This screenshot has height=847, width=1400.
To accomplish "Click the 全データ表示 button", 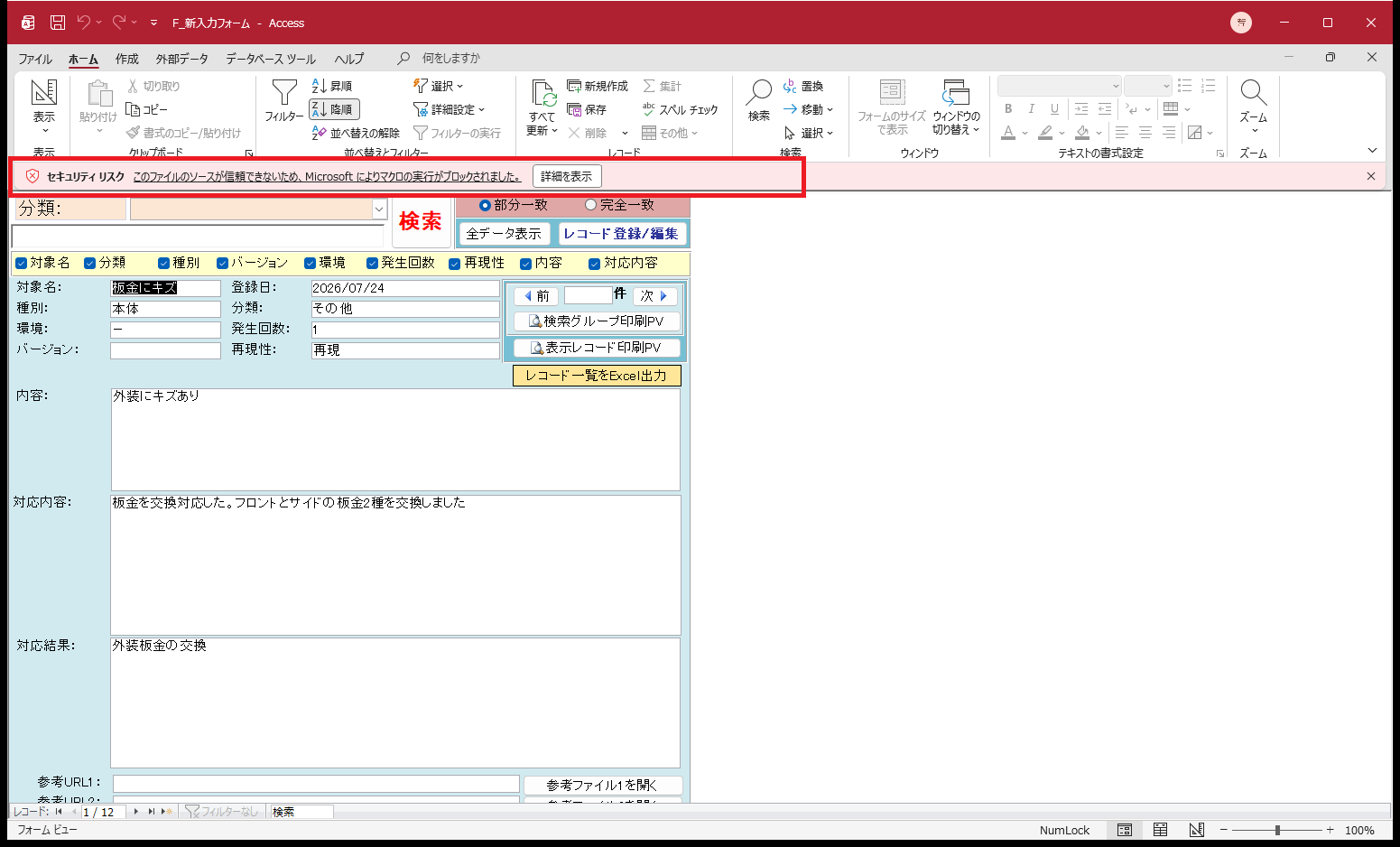I will point(504,234).
